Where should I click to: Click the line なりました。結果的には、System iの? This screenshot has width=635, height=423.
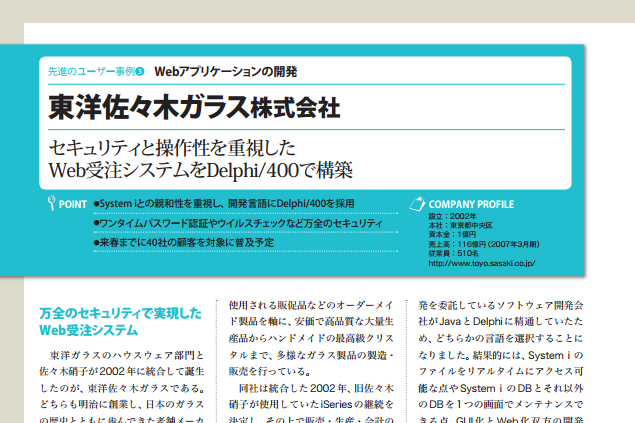(501, 355)
